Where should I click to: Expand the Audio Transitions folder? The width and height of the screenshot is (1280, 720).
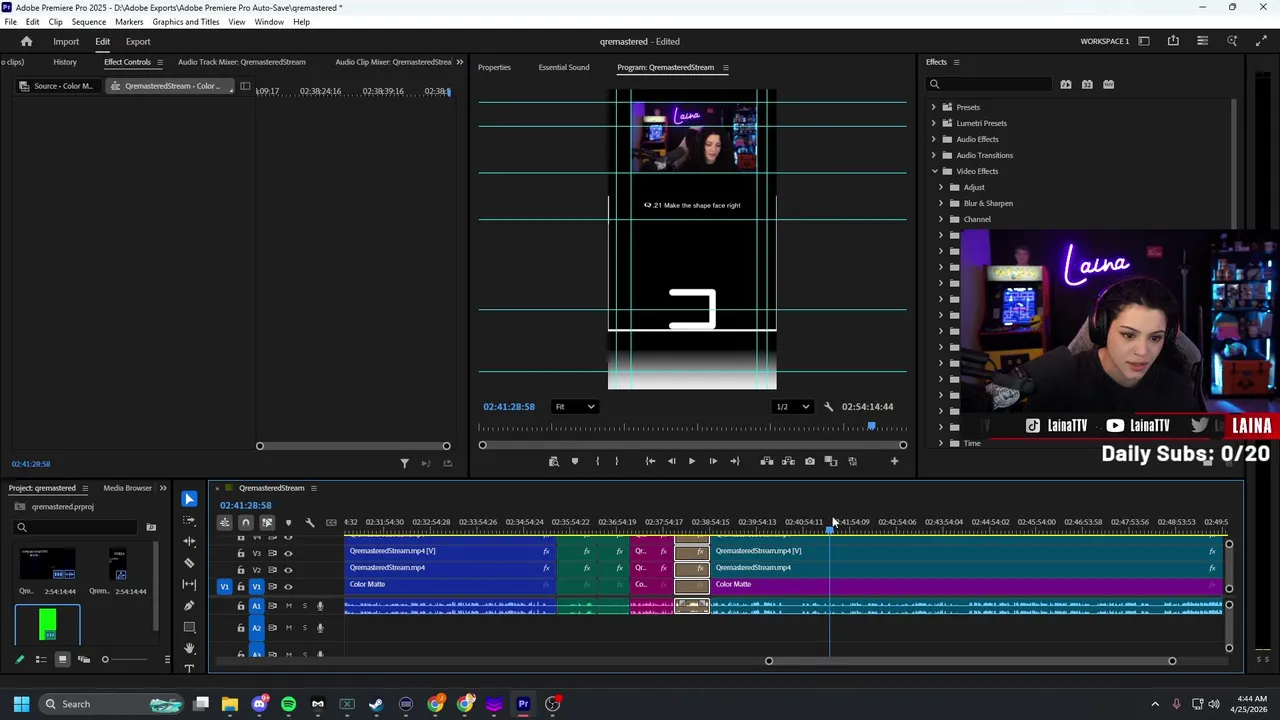[x=934, y=155]
